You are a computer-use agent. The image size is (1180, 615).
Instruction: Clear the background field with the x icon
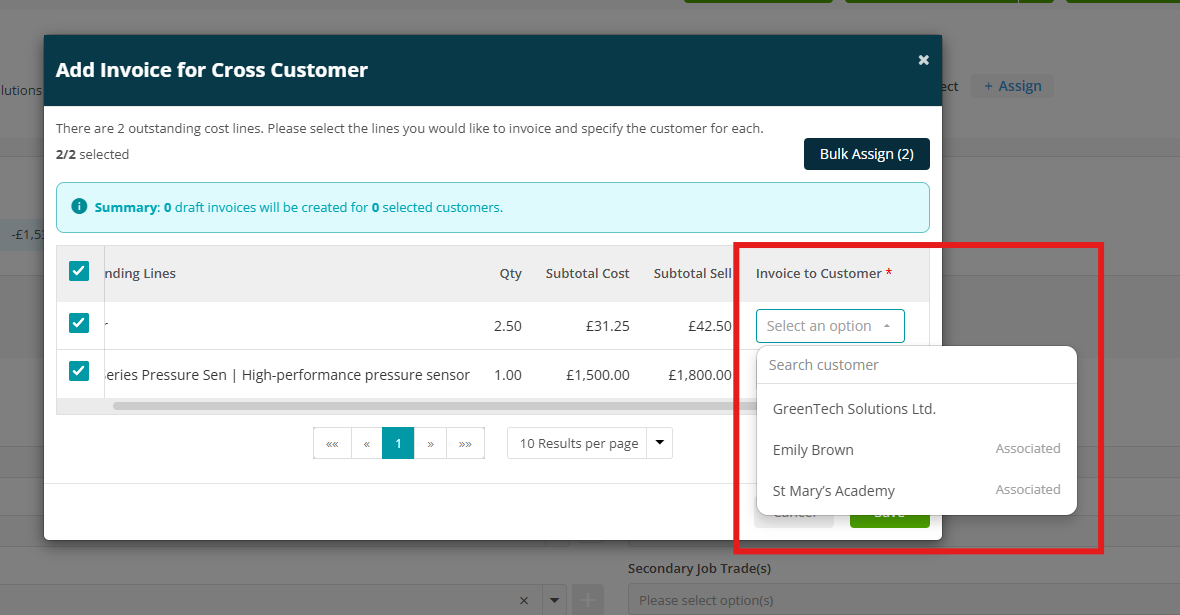click(524, 601)
